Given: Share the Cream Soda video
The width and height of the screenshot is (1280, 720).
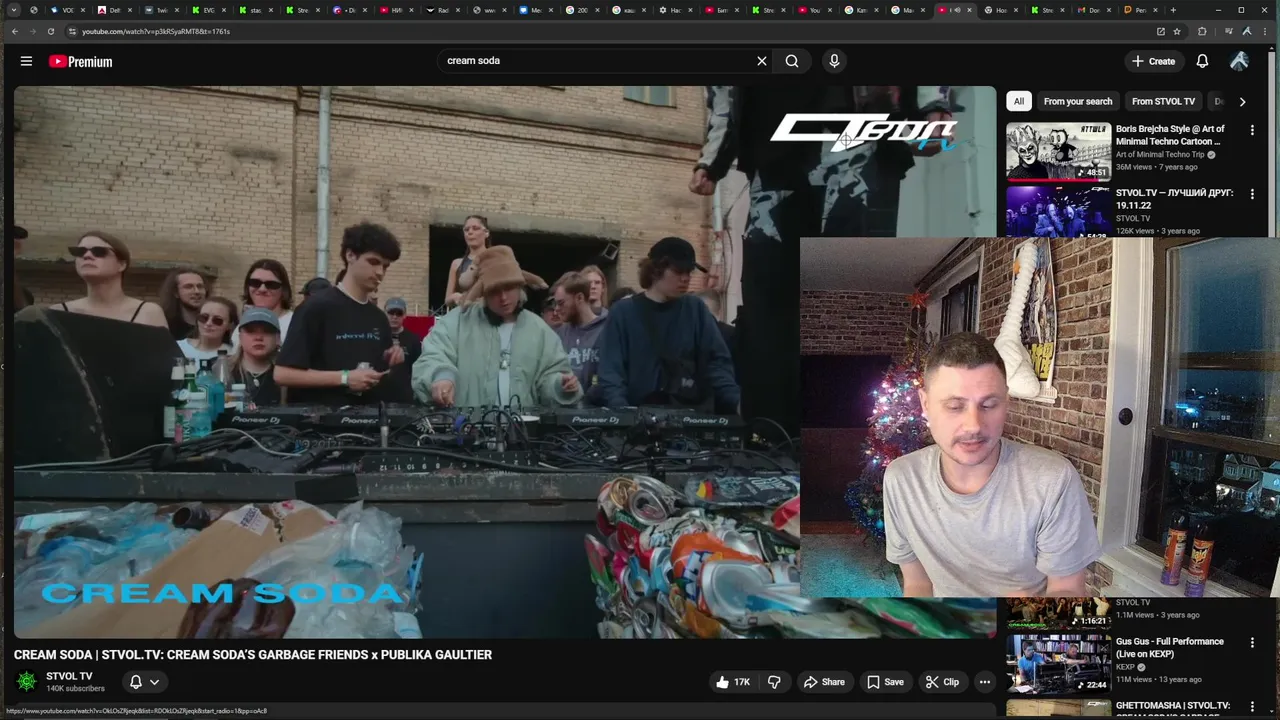Looking at the screenshot, I should [824, 682].
